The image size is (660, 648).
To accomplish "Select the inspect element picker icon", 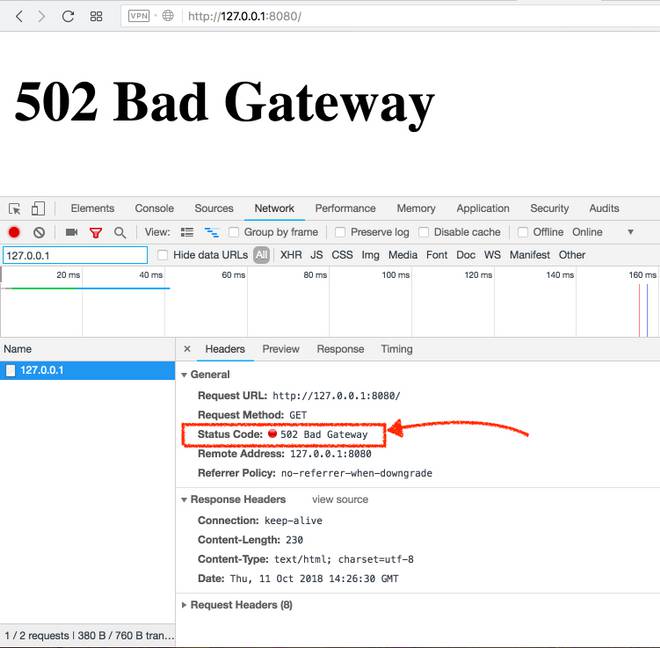I will pyautogui.click(x=15, y=209).
